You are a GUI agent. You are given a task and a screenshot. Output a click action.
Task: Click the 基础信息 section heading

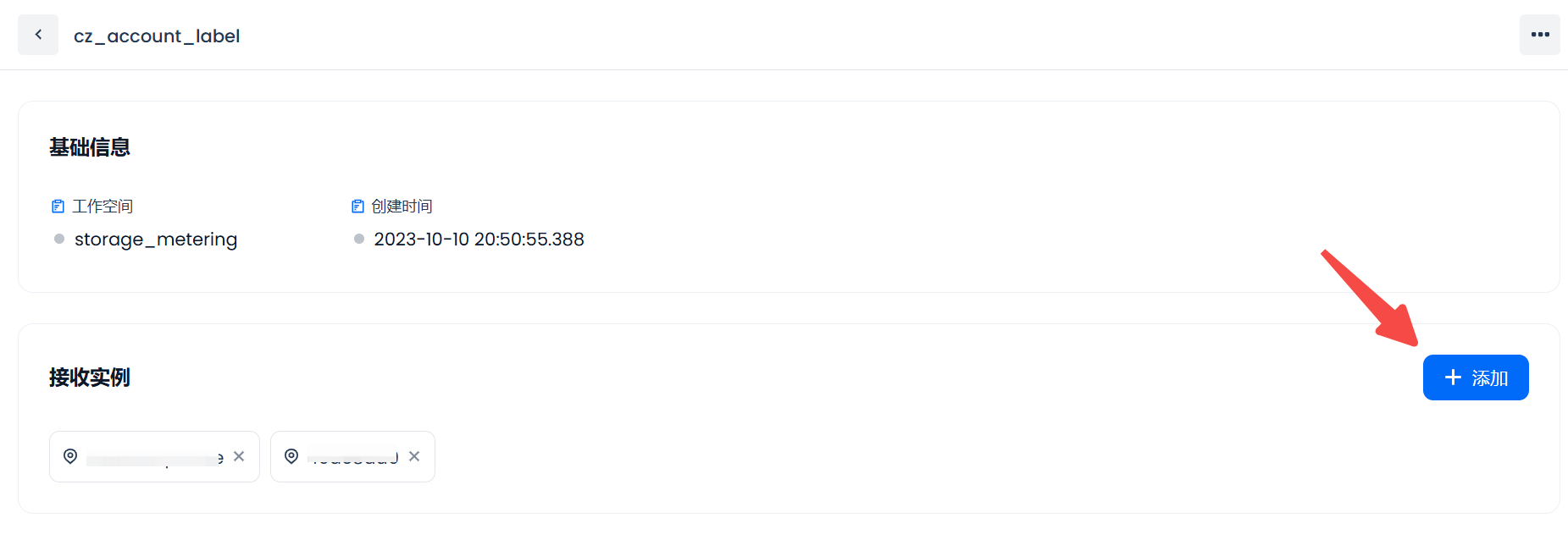[90, 147]
